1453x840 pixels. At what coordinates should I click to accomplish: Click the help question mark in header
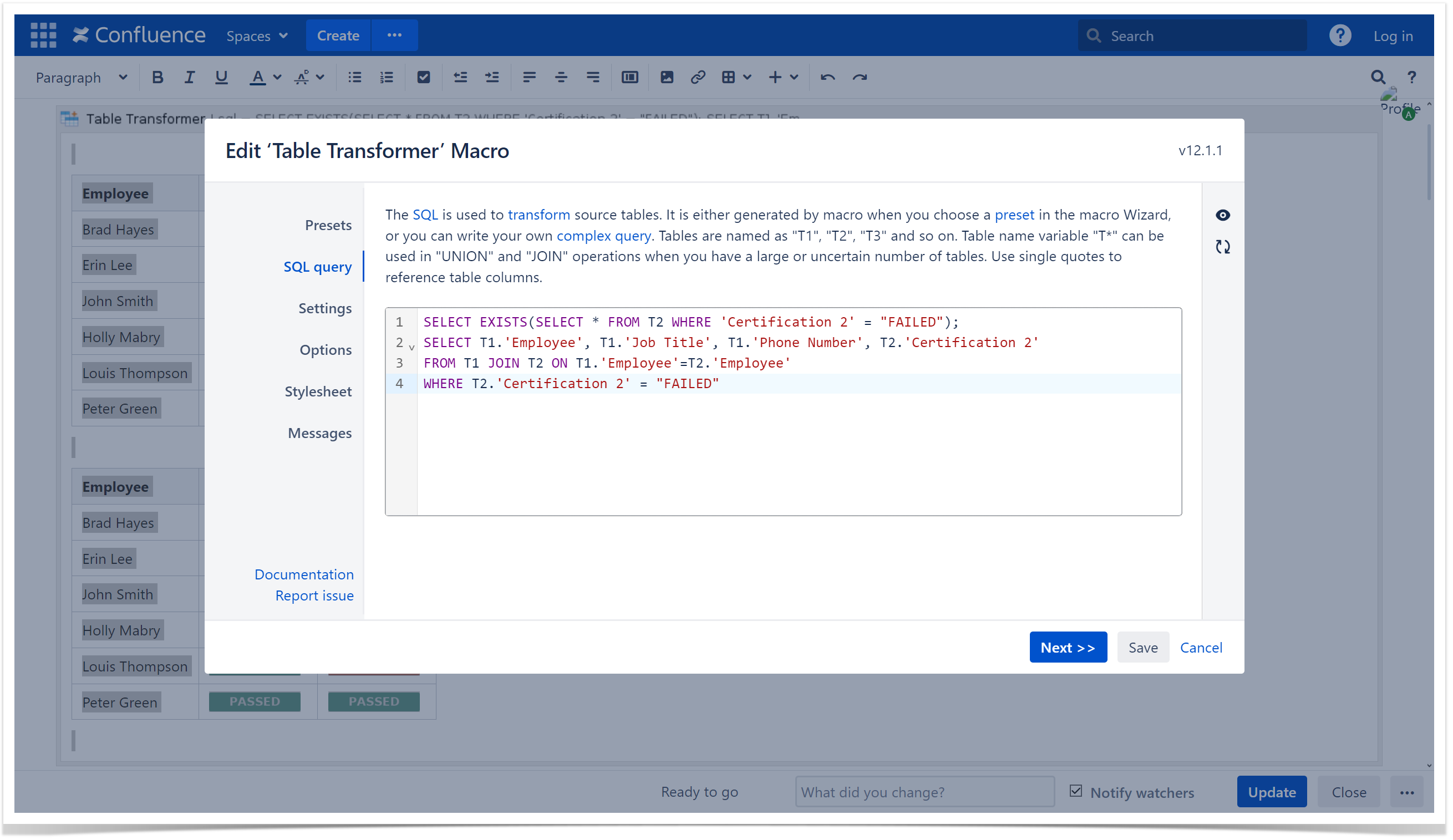point(1339,35)
